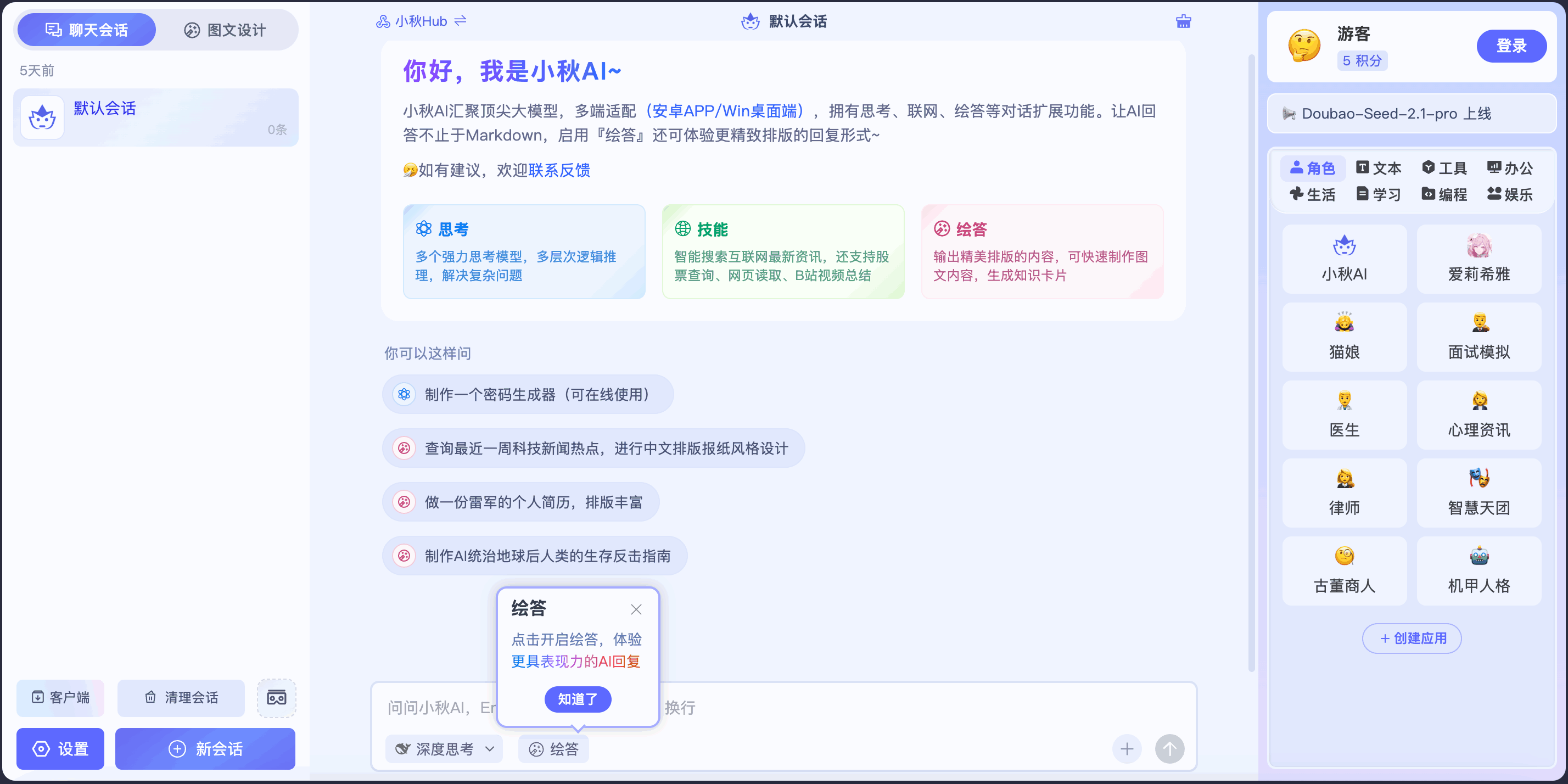
Task: Select the 学习 category tab
Action: [1378, 194]
